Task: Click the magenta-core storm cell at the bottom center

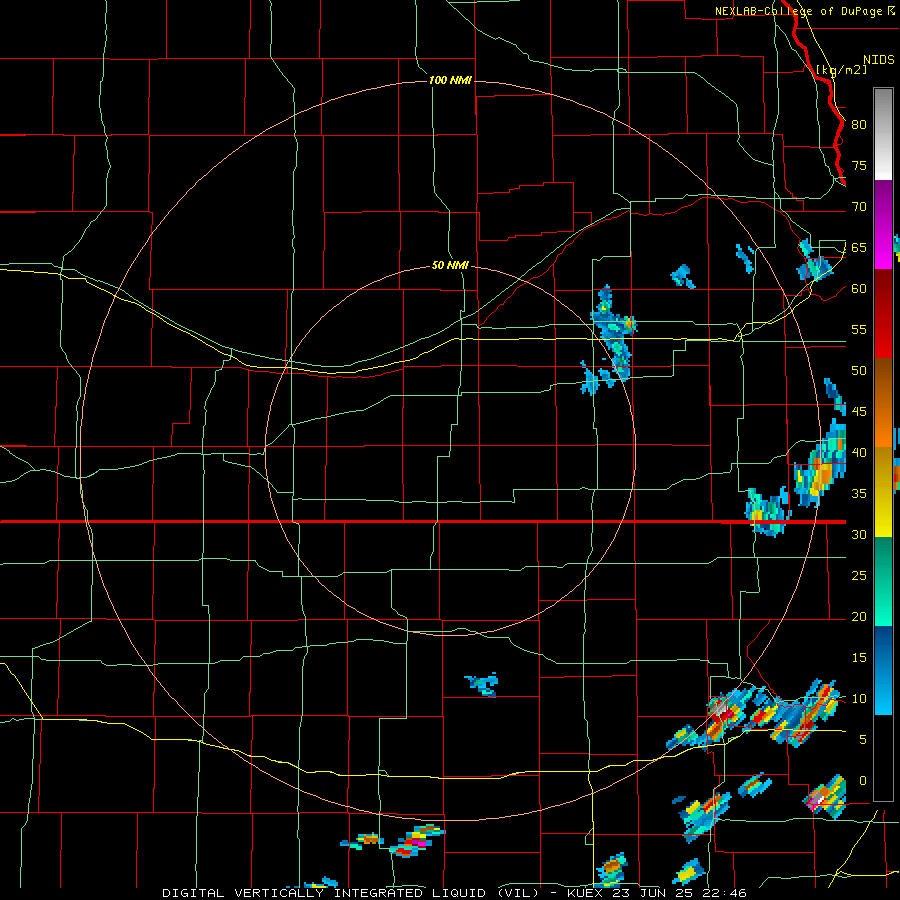Action: click(417, 841)
